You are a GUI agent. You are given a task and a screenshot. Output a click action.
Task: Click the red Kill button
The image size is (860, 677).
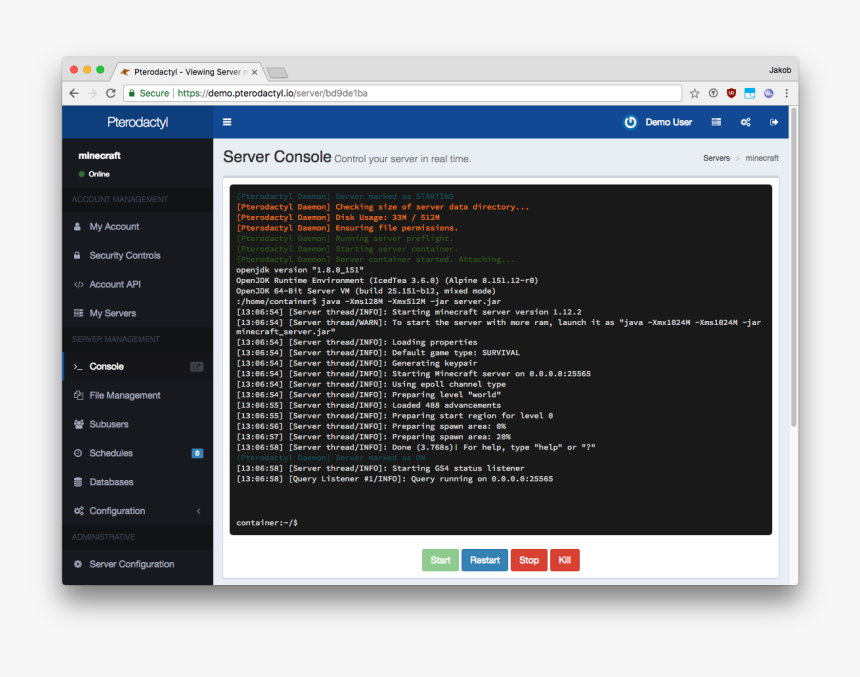(x=565, y=560)
